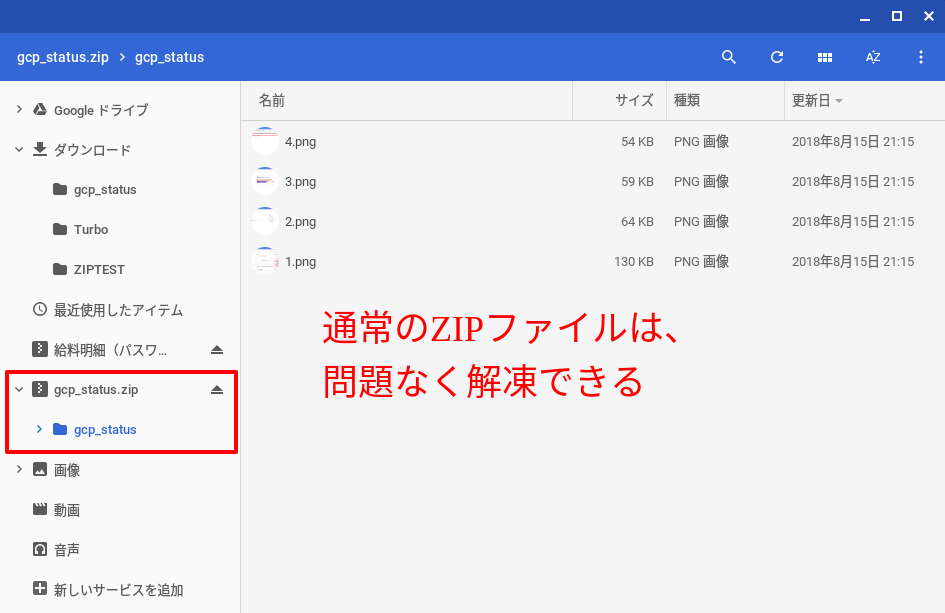The height and width of the screenshot is (613, 945).
Task: Click the Google Drive icon in the sidebar
Action: [x=40, y=110]
